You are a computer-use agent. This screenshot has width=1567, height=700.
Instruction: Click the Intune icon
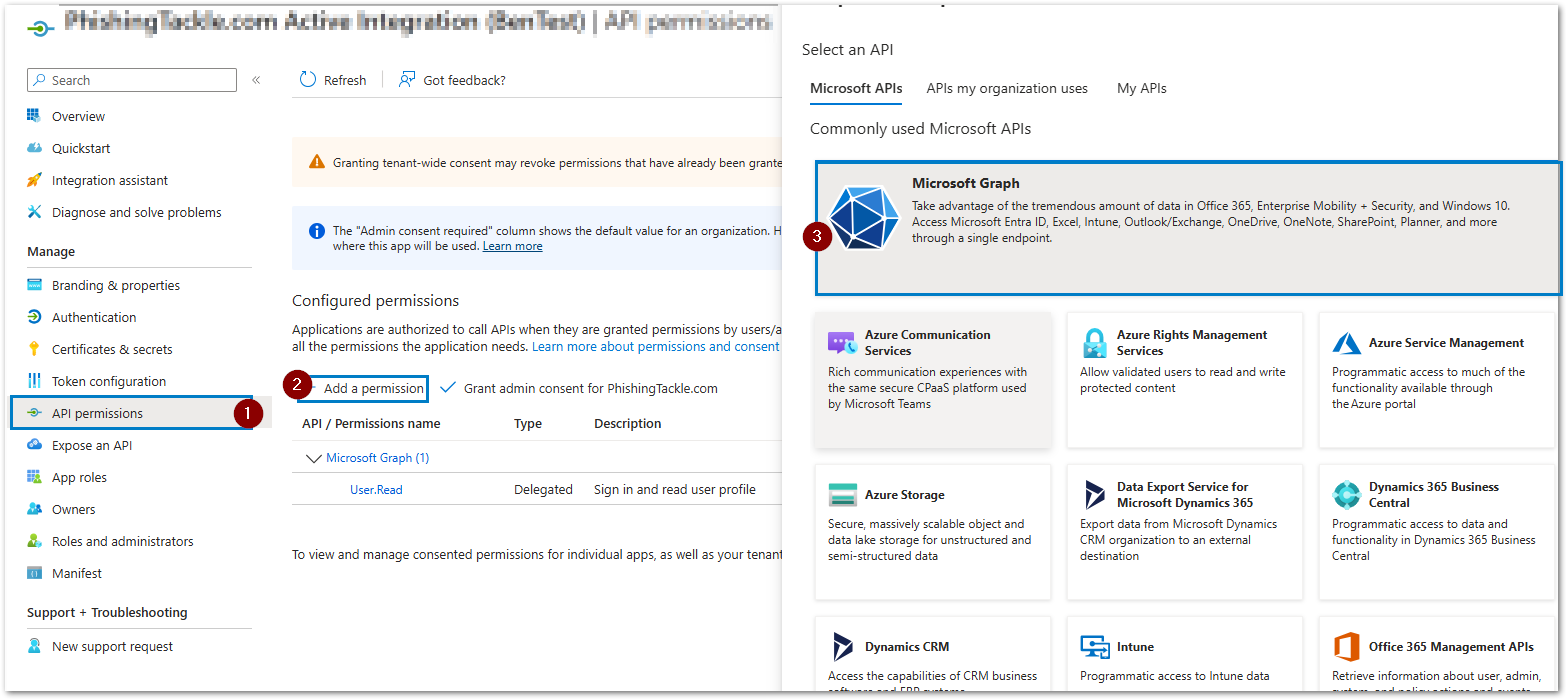coord(1095,647)
